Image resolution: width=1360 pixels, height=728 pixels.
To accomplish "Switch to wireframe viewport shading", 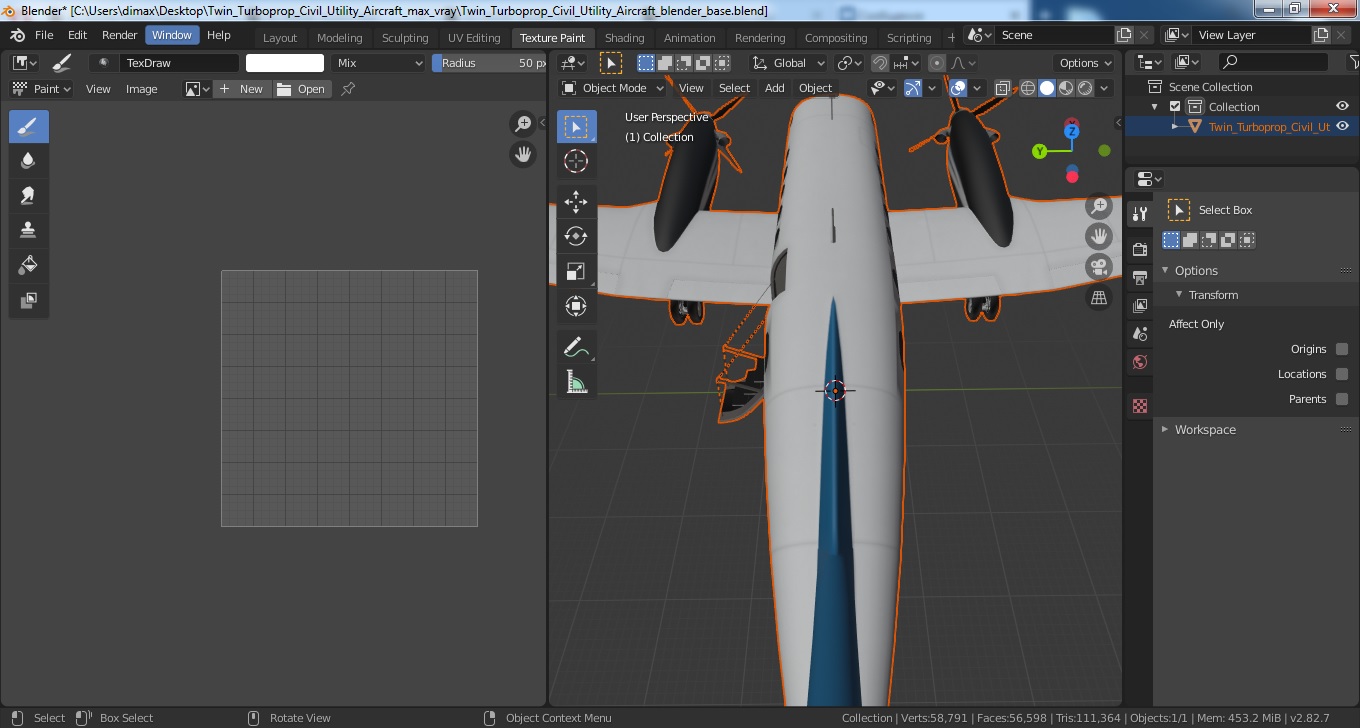I will pos(1028,88).
